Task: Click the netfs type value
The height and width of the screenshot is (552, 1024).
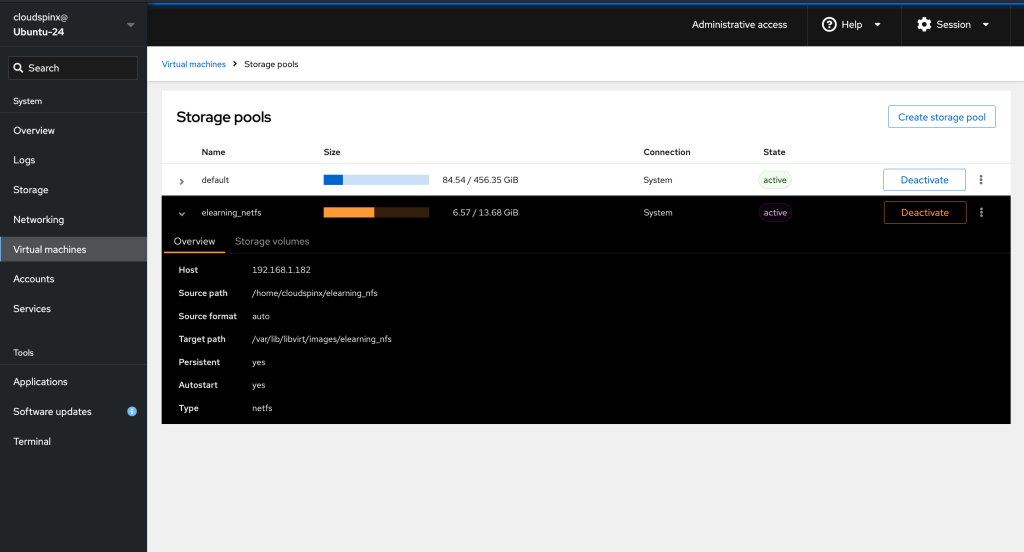Action: point(262,408)
